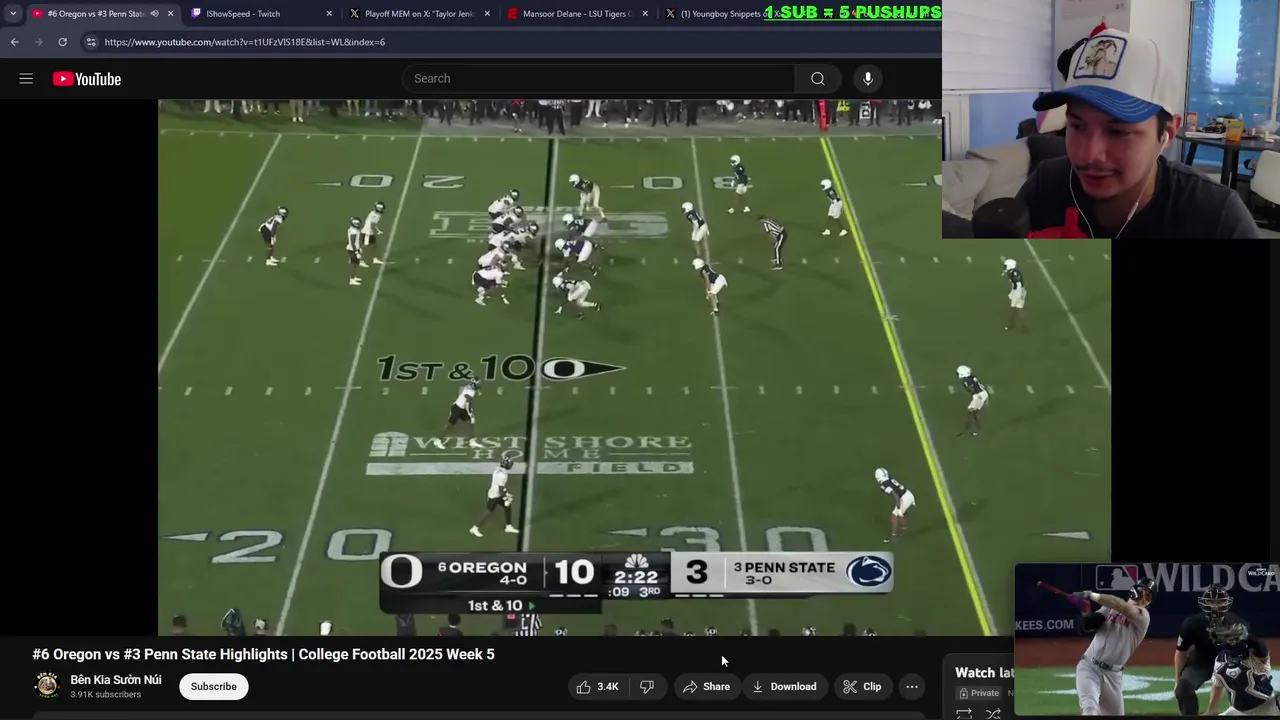Click the baseball wildcard picture-in-picture video
1280x720 pixels.
coord(1147,640)
